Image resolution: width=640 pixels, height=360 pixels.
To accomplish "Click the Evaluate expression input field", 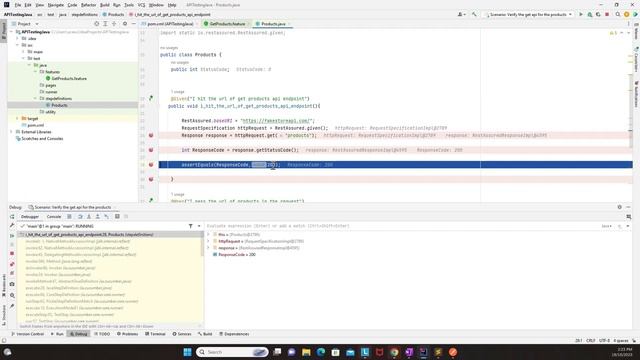I will [402, 226].
